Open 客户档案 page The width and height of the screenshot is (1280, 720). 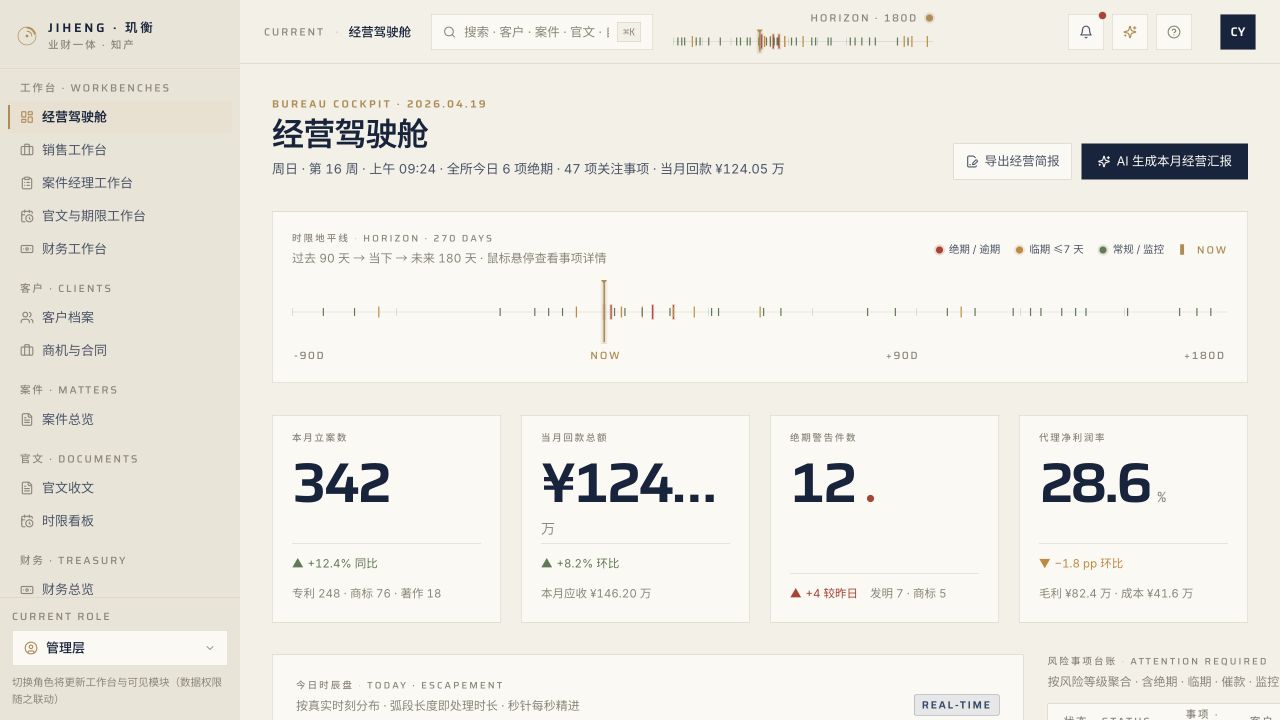click(120, 317)
